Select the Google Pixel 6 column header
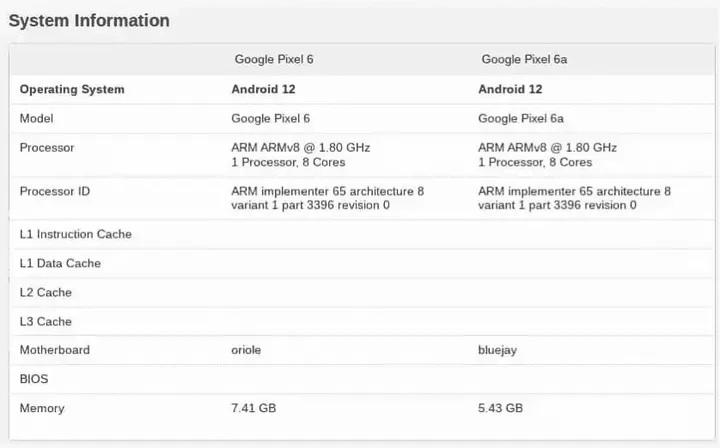The width and height of the screenshot is (720, 448). (x=274, y=60)
